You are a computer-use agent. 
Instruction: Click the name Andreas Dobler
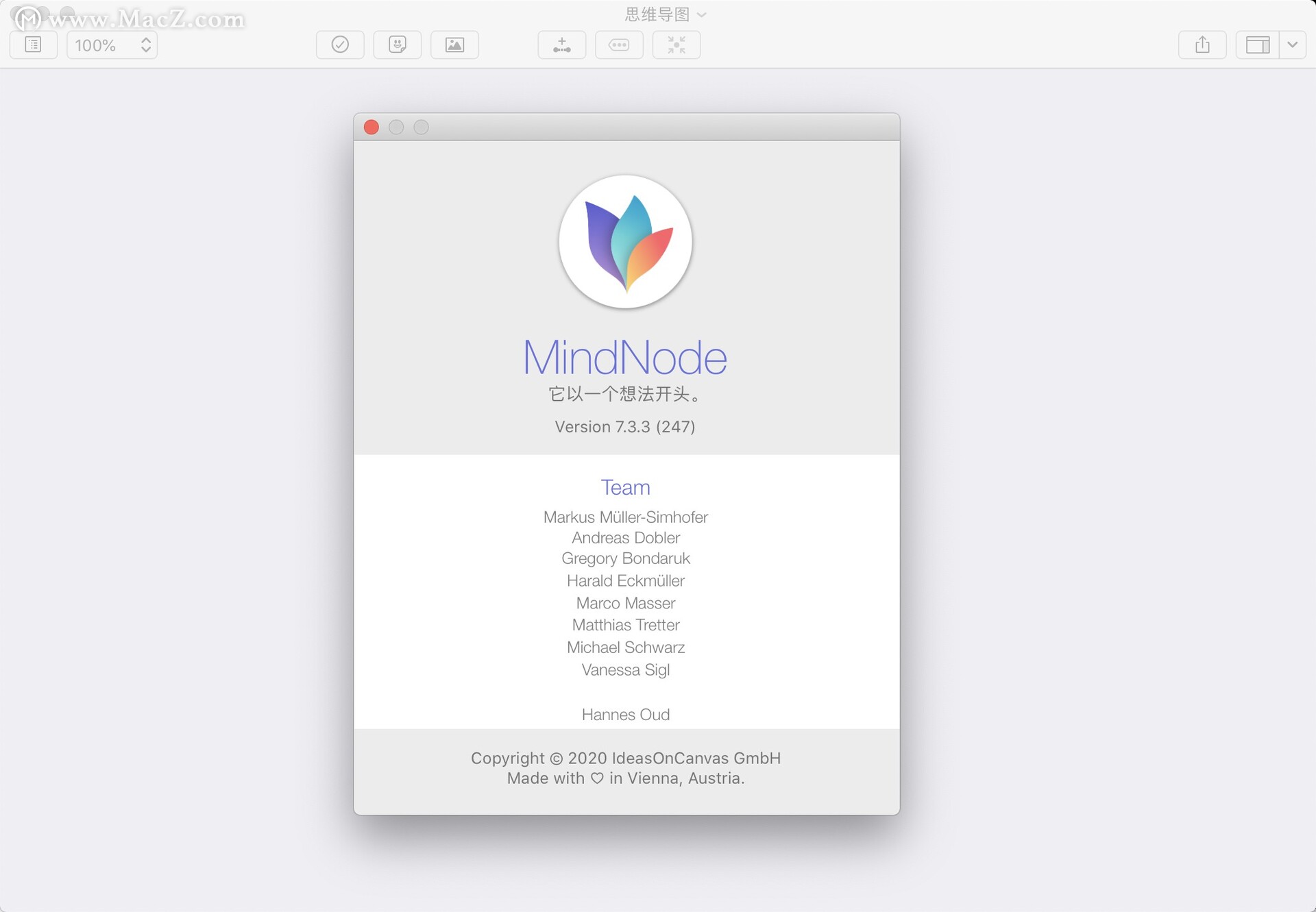click(626, 538)
